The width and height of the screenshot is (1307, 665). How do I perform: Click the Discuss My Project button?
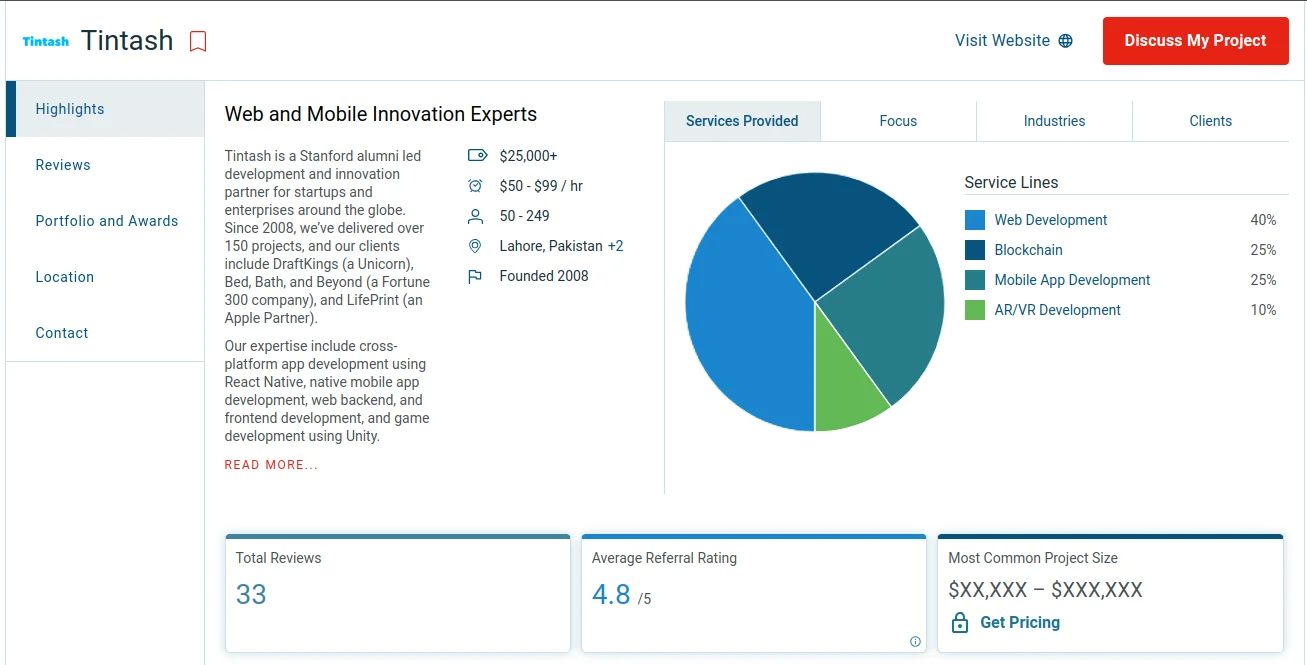(x=1196, y=41)
